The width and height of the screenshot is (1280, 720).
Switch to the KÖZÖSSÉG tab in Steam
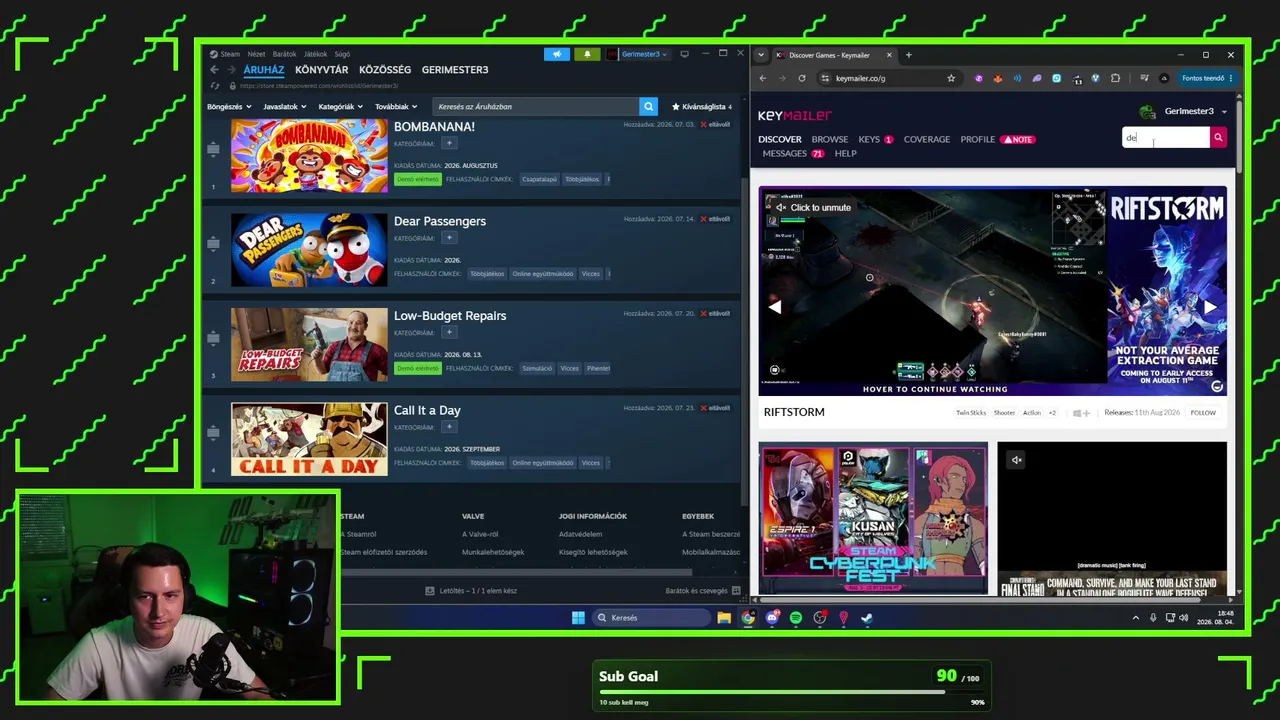click(x=385, y=70)
